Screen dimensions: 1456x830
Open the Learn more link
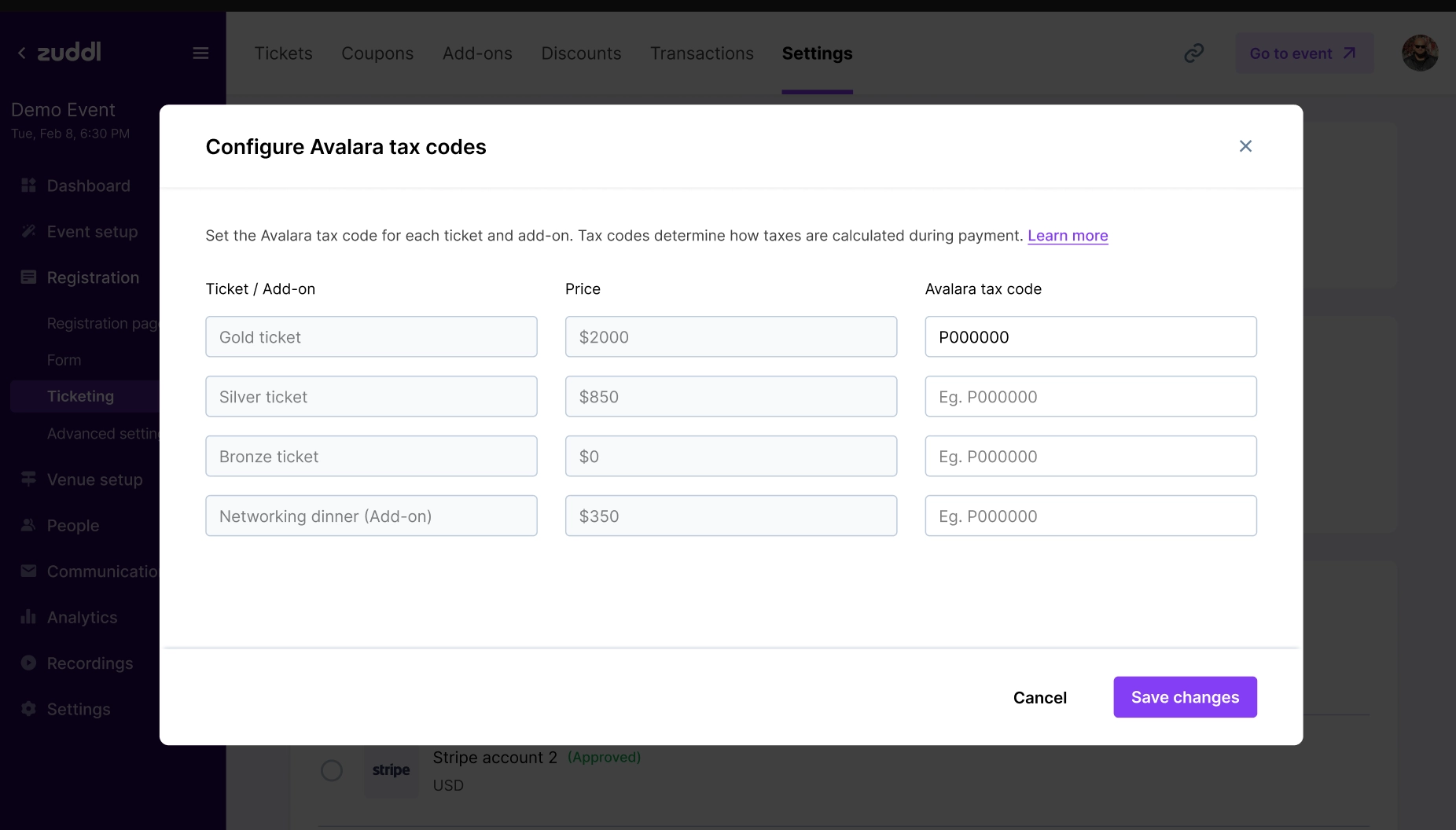pyautogui.click(x=1068, y=236)
